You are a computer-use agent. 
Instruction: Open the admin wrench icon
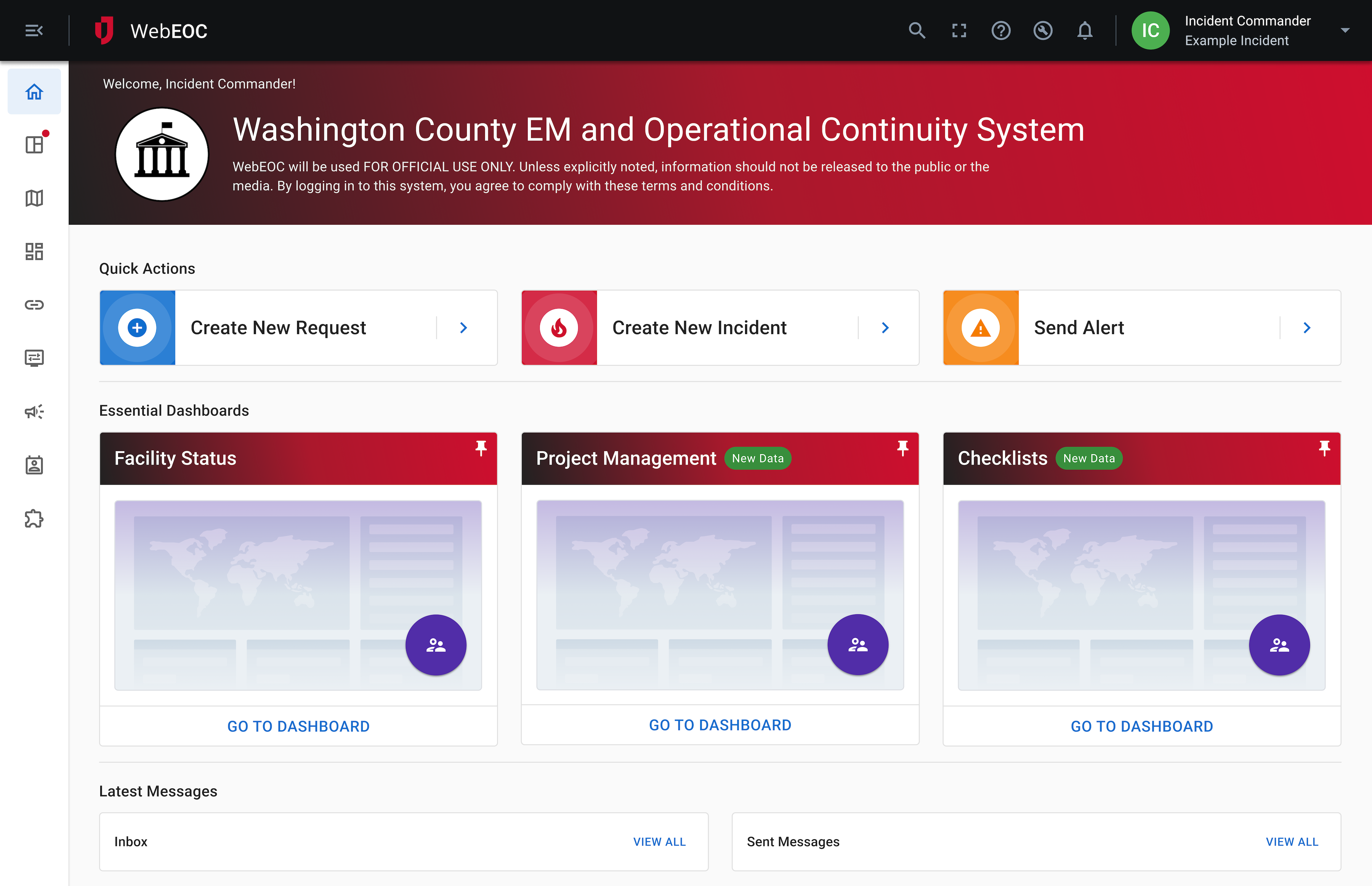click(1043, 30)
